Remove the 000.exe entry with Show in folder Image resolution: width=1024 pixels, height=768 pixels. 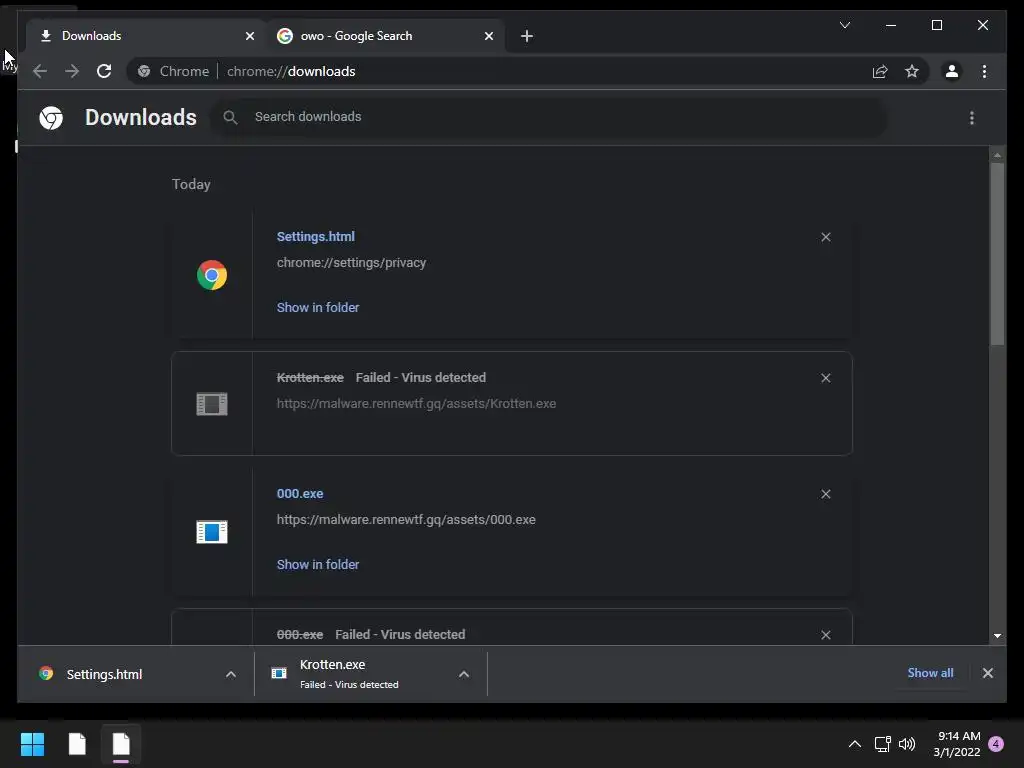pos(825,494)
